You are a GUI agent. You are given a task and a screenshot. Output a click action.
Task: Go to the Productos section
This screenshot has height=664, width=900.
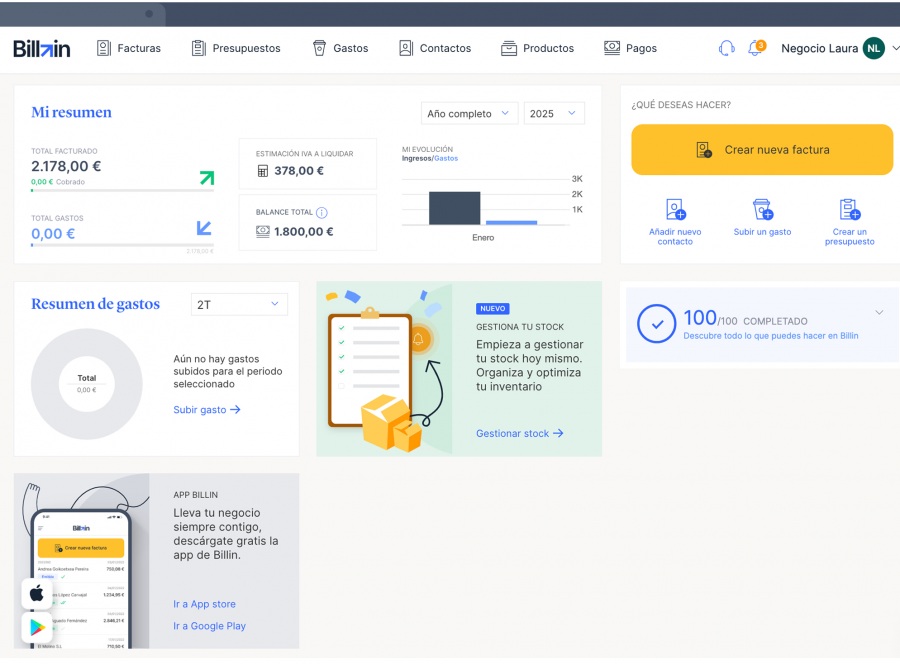[x=538, y=48]
